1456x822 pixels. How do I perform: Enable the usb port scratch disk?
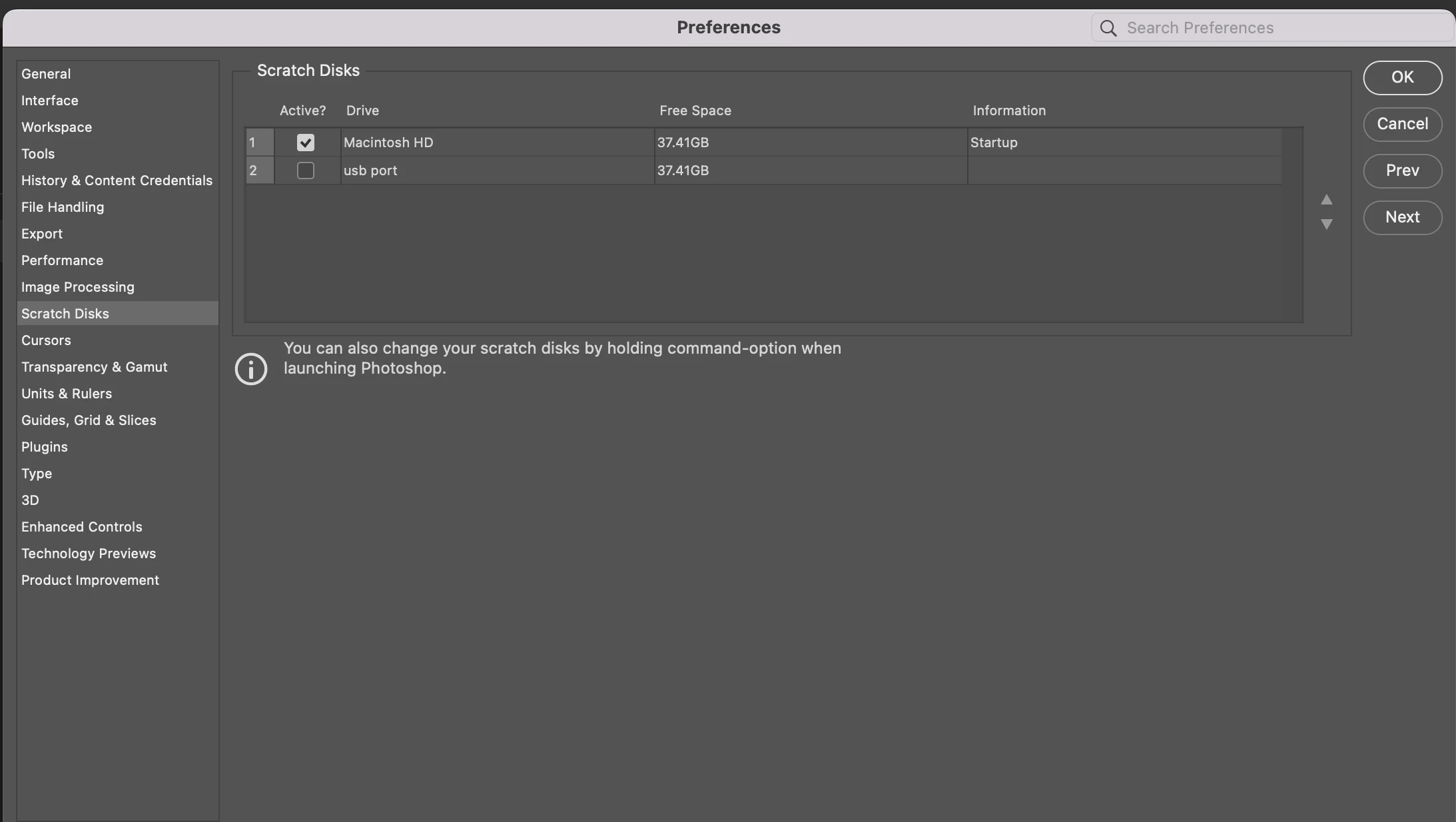coord(305,171)
